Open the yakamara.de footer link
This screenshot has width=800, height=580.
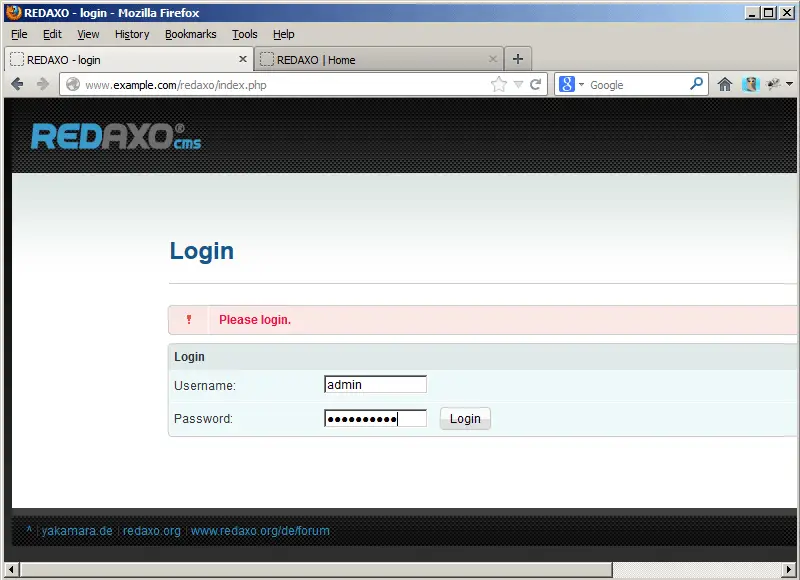[x=77, y=531]
